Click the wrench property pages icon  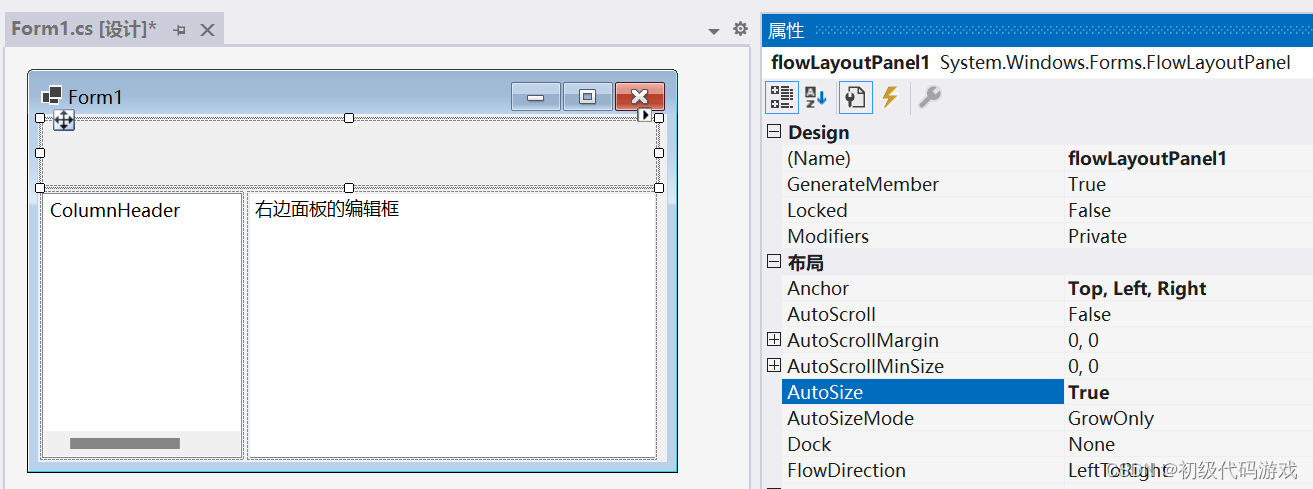tap(929, 97)
